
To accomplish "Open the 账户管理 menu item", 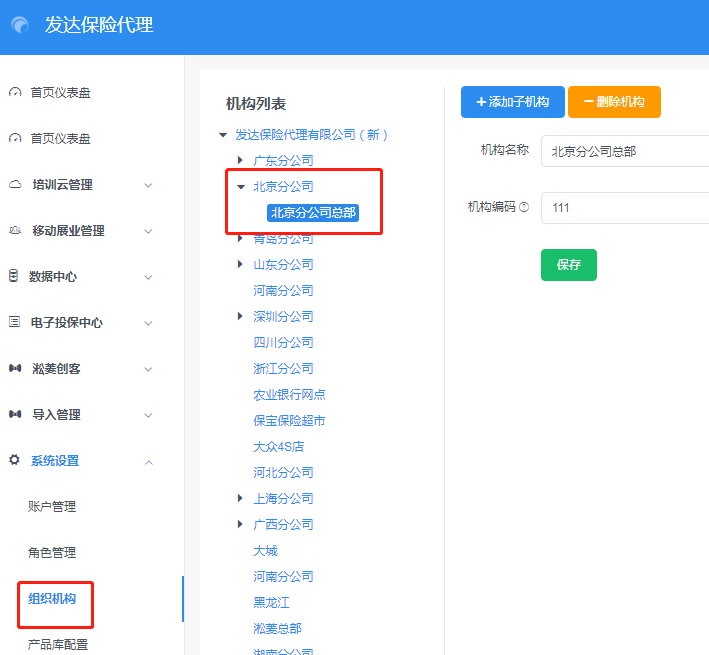I will point(52,507).
